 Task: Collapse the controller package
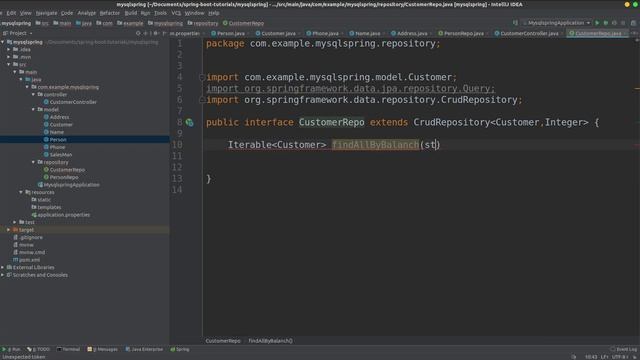tap(33, 94)
